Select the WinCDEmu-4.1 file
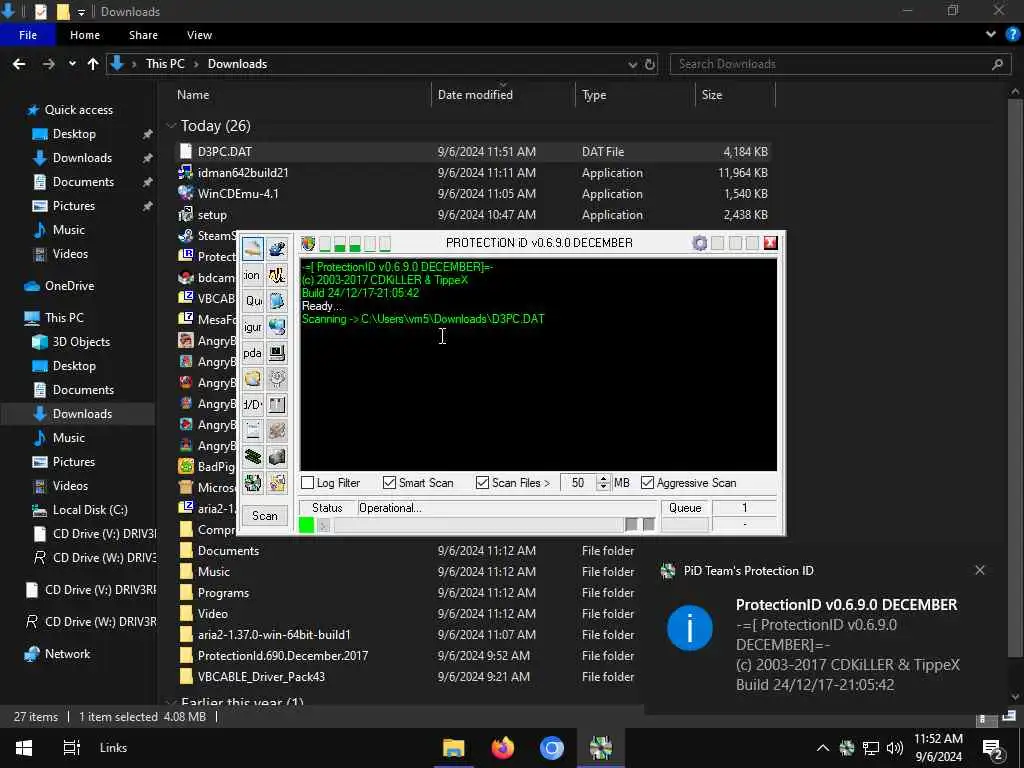 coord(238,193)
